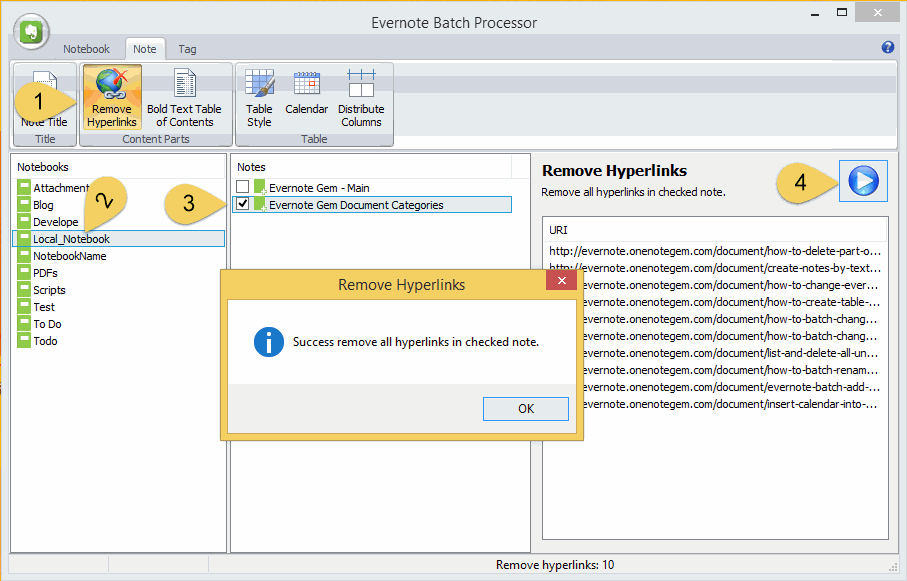Image resolution: width=907 pixels, height=581 pixels.
Task: Click the Notebooks column header
Action: 118,167
